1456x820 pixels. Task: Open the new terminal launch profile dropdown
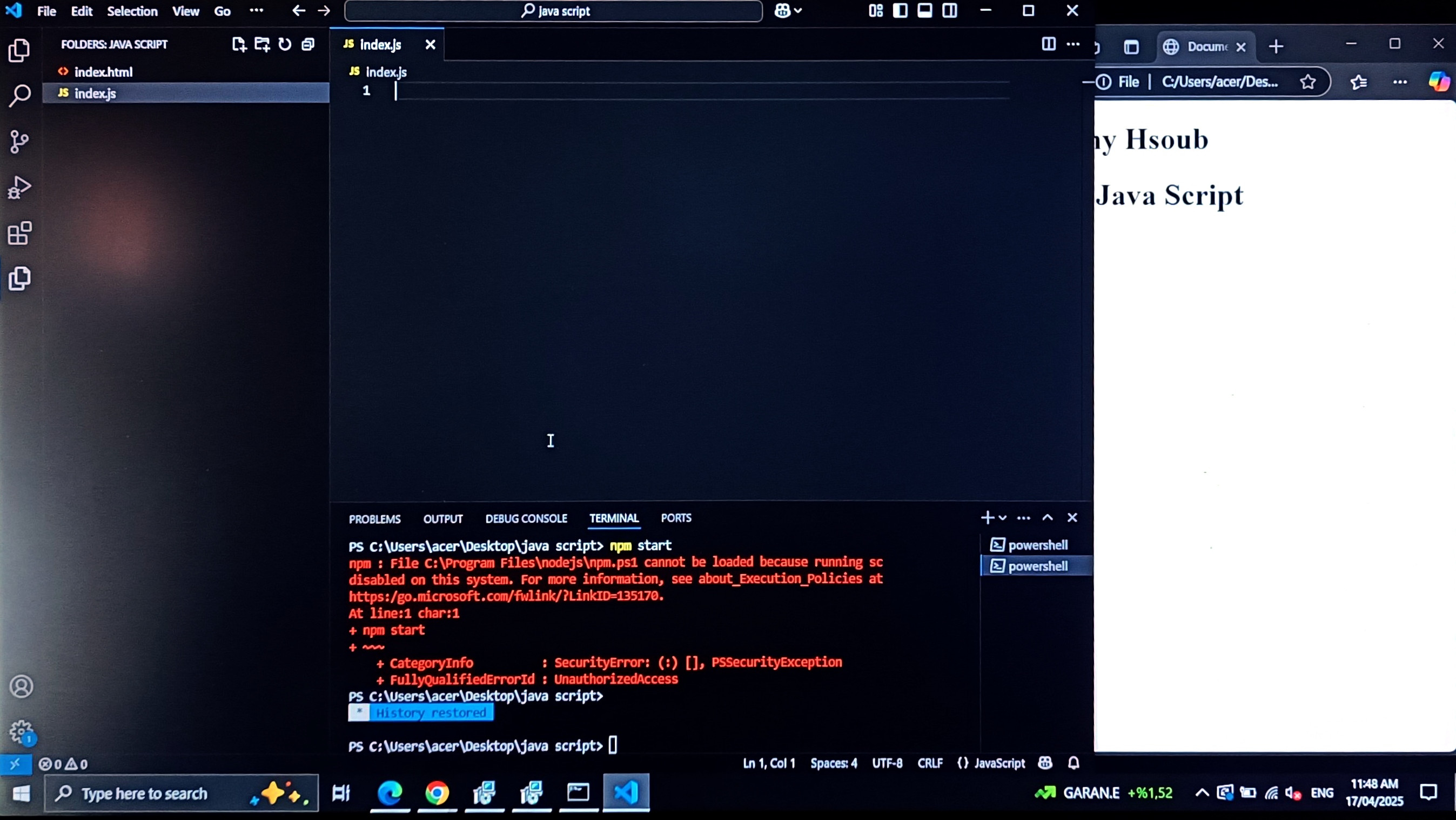[1003, 518]
